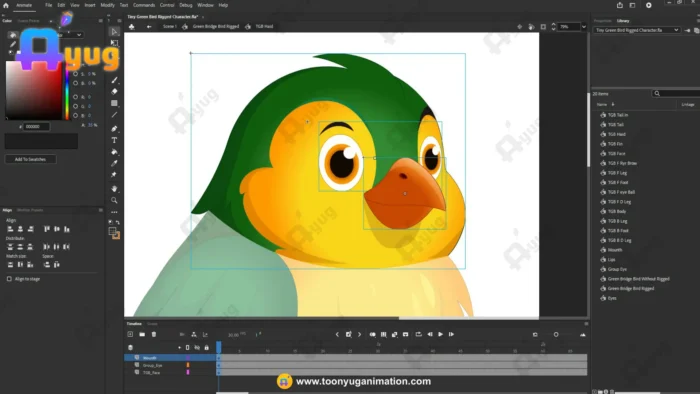
Task: Select the Selection arrow tool
Action: click(x=114, y=31)
